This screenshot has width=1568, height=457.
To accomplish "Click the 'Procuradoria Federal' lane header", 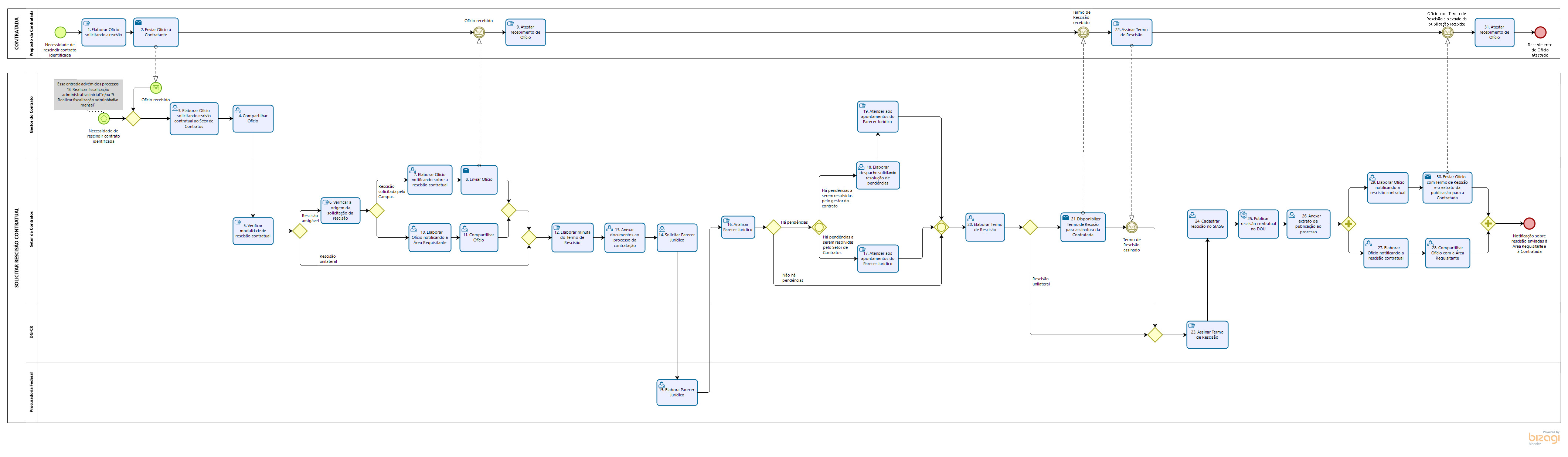I will 31,392.
